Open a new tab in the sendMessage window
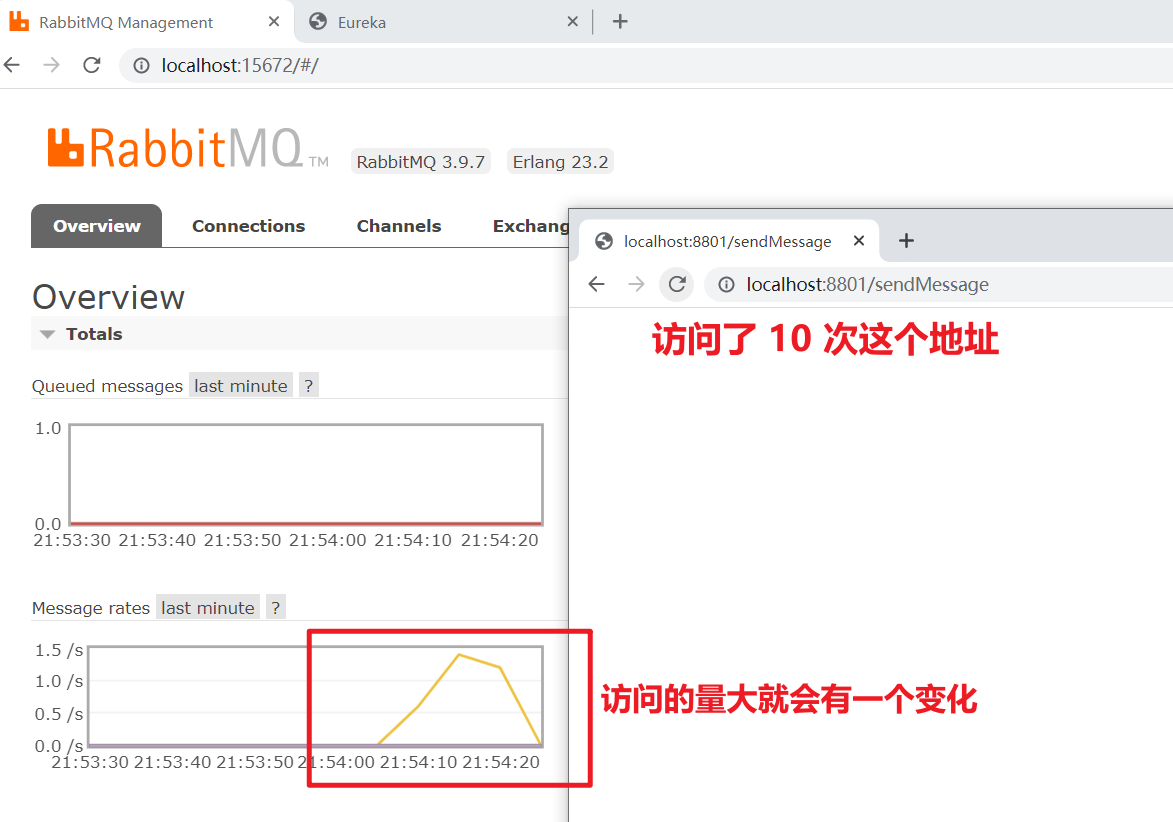This screenshot has height=822, width=1173. 906,241
